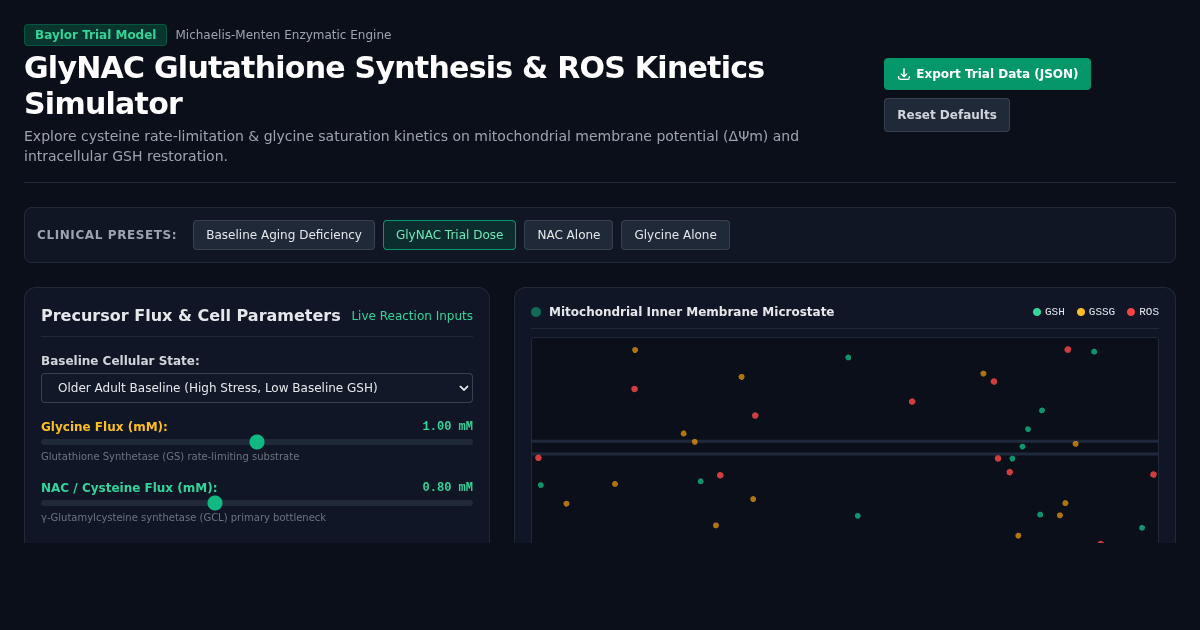Open the Baseline Cellular State dropdown
The height and width of the screenshot is (630, 1200).
[257, 388]
